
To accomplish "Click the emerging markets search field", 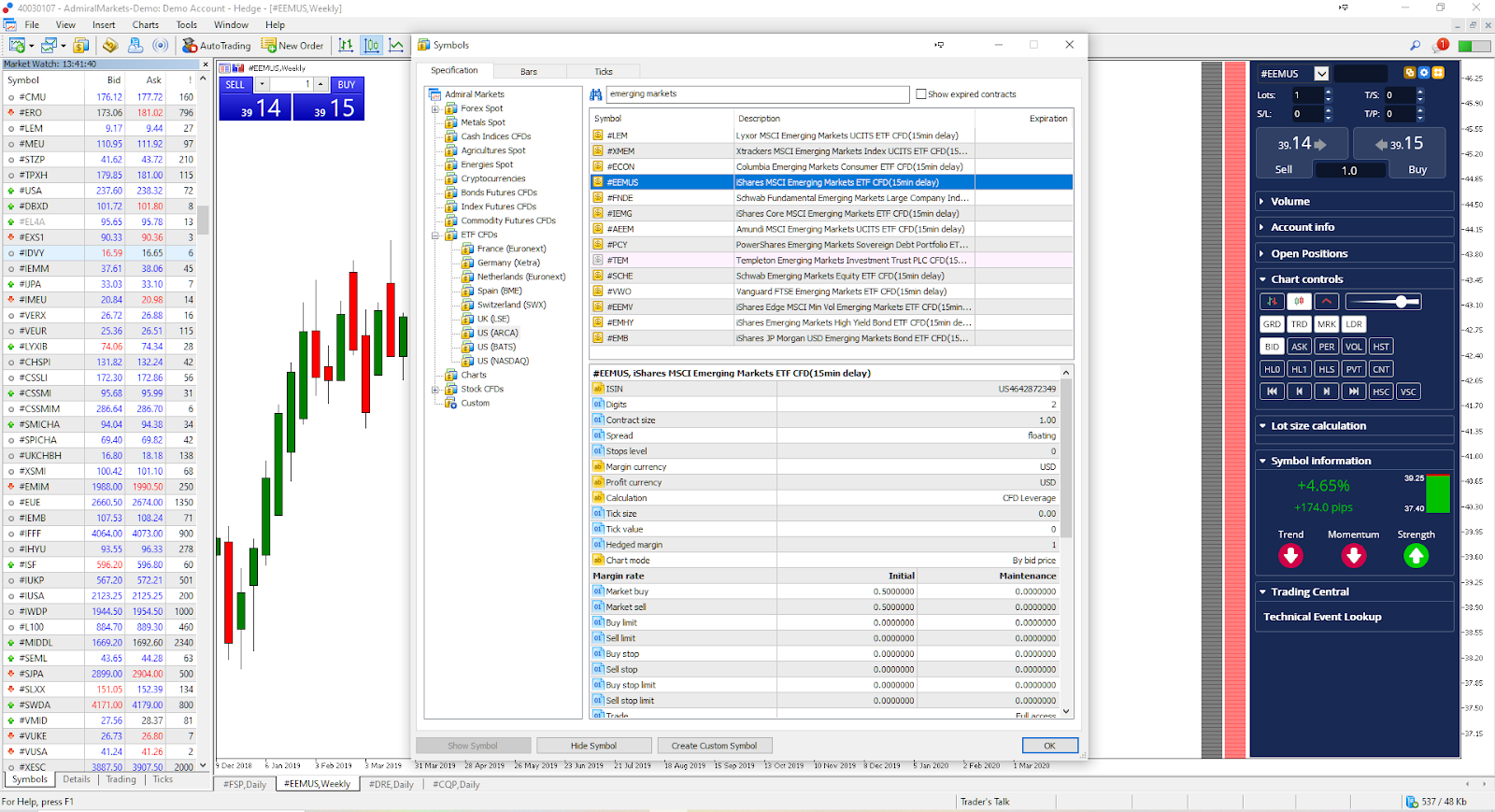I will click(758, 94).
